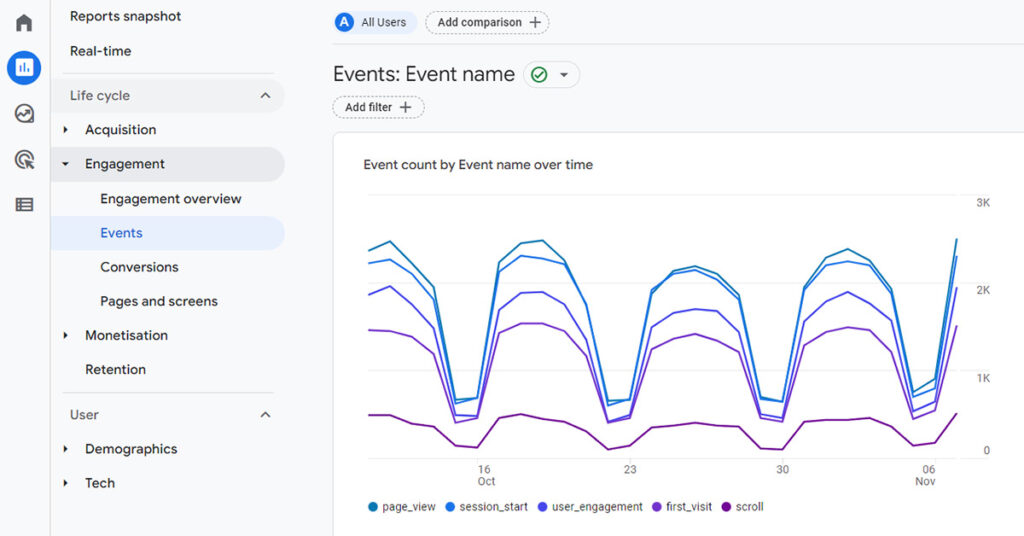Image resolution: width=1024 pixels, height=536 pixels.
Task: Toggle the session_start legend series
Action: click(486, 507)
